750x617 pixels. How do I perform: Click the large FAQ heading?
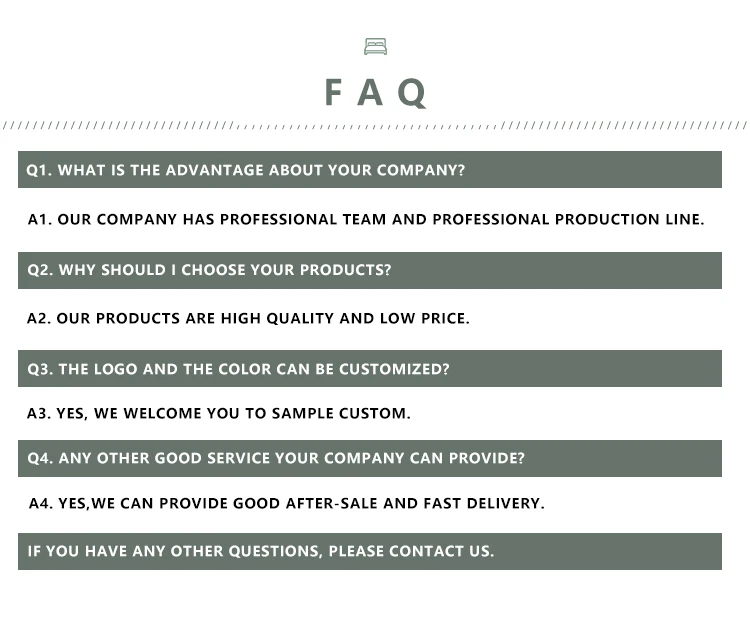click(375, 93)
